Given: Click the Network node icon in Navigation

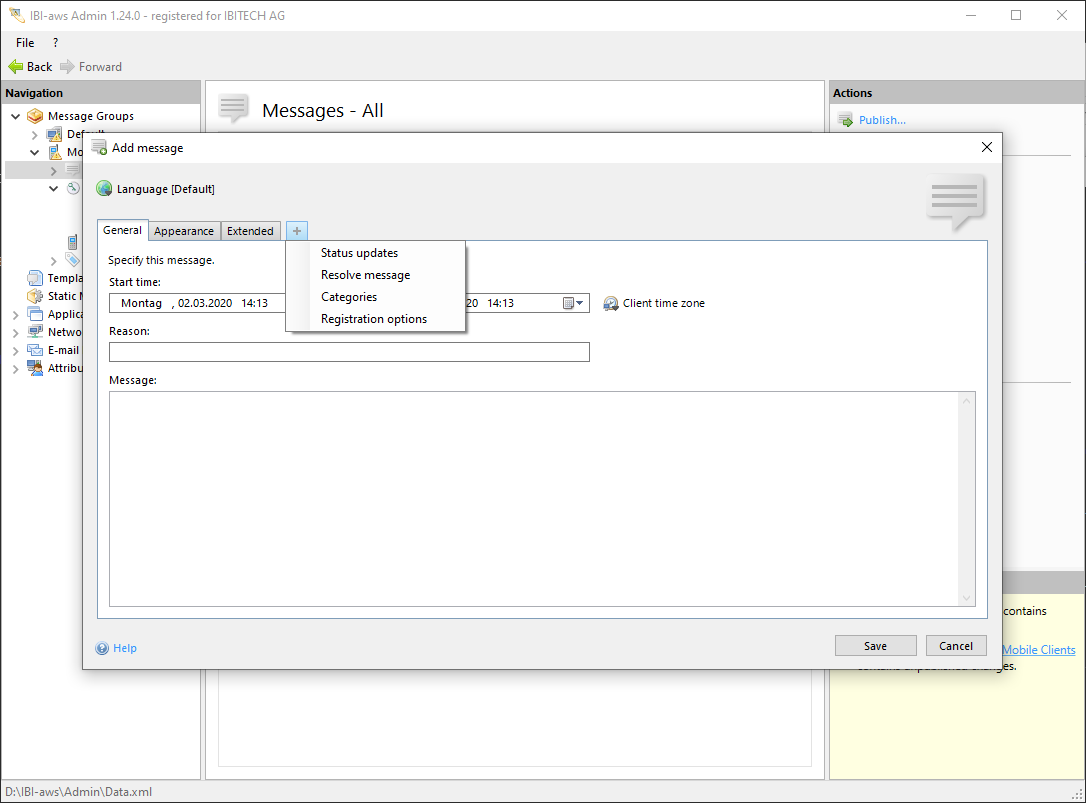Looking at the screenshot, I should 35,332.
